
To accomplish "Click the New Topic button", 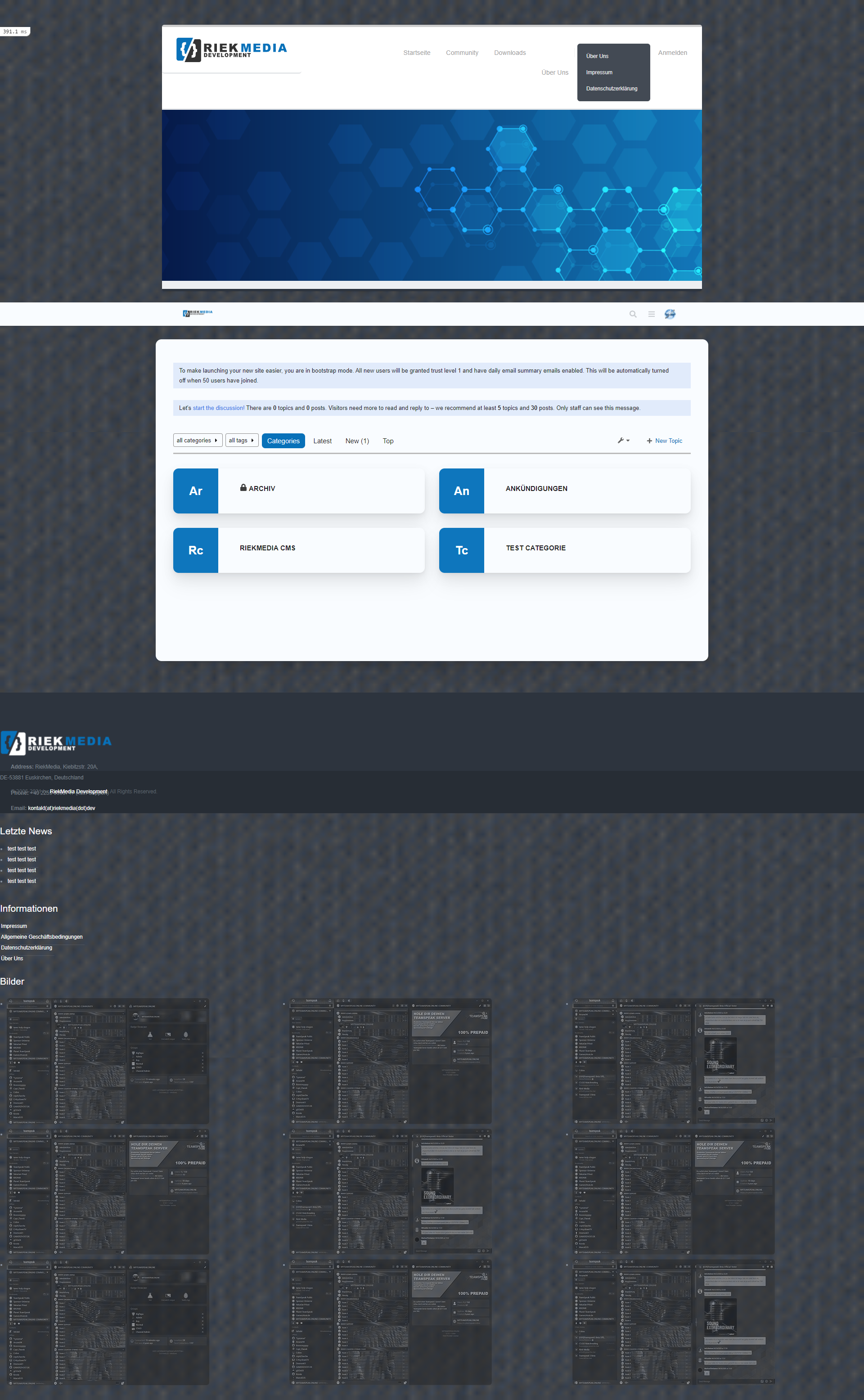I will coord(664,441).
